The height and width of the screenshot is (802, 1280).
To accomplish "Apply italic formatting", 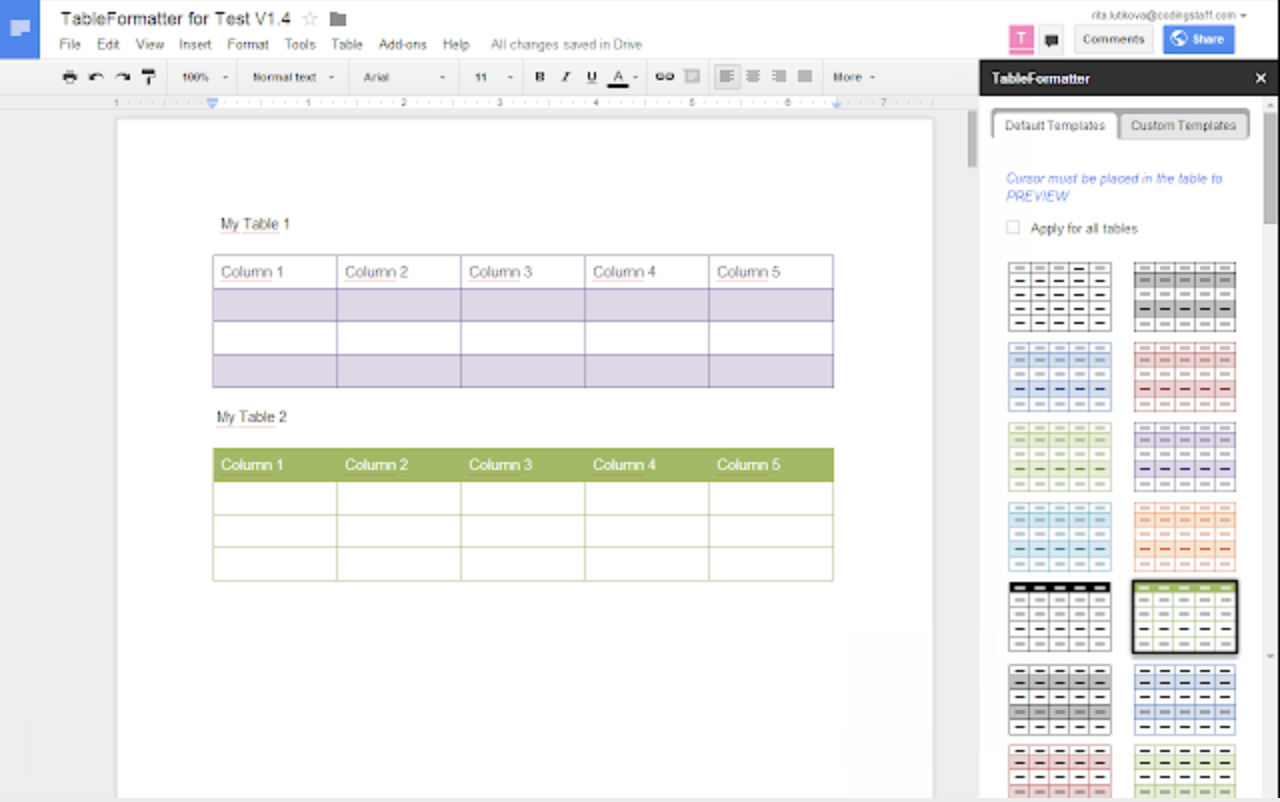I will 565,77.
